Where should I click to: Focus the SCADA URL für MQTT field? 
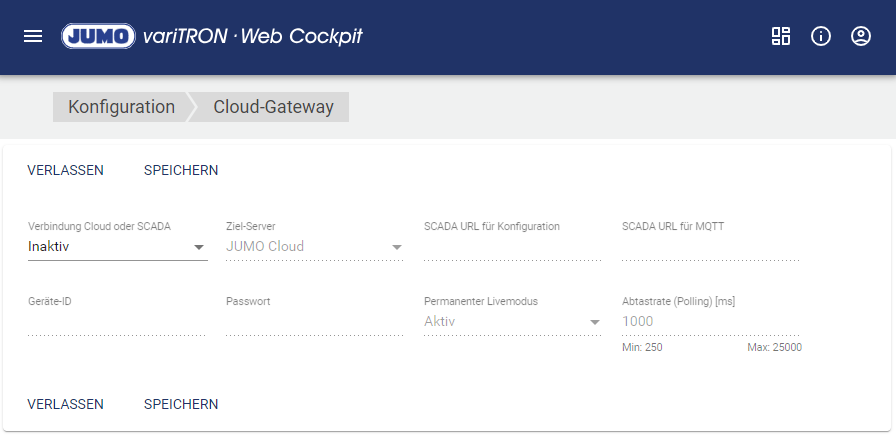pyautogui.click(x=710, y=247)
